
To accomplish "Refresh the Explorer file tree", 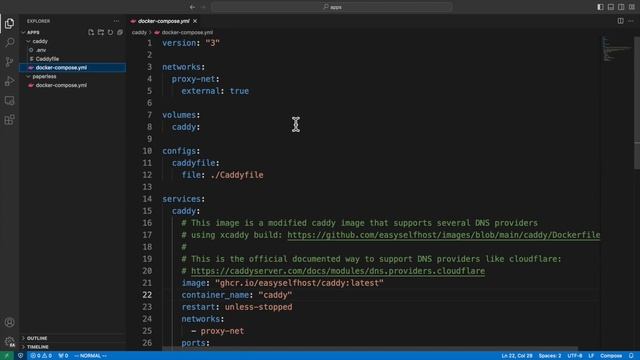I will coord(110,32).
